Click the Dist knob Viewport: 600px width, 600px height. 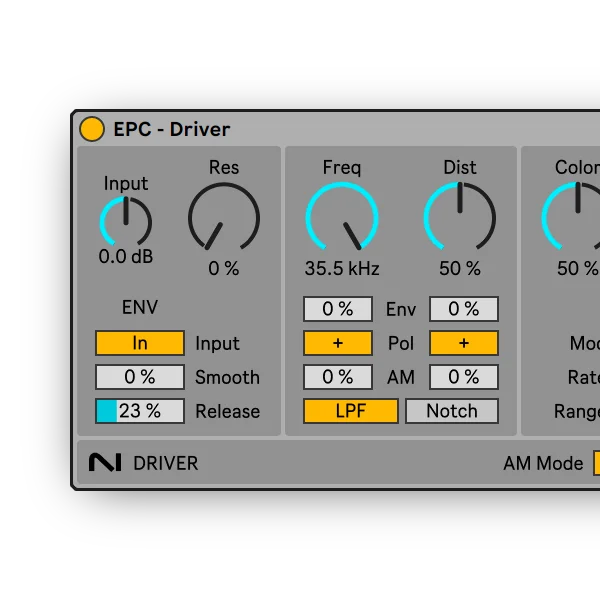[x=460, y=217]
